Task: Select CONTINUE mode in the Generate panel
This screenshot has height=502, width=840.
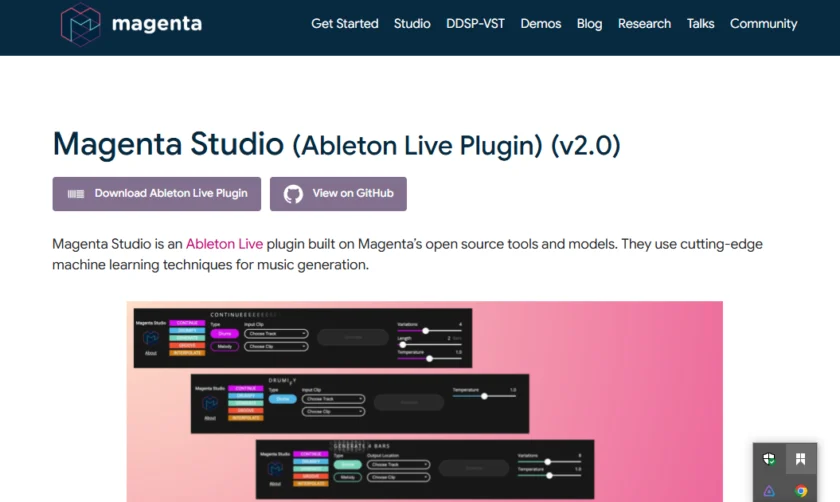Action: pos(310,454)
